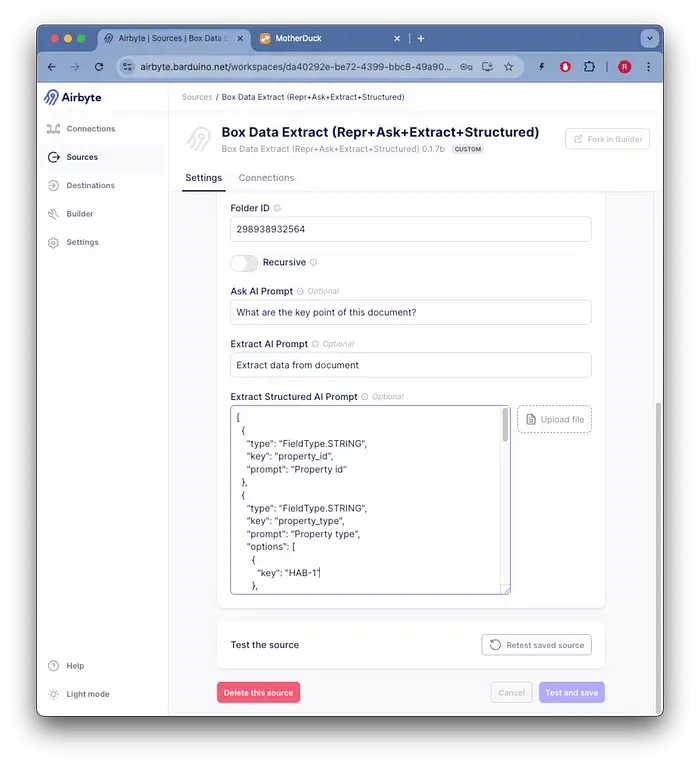Click the red shield extension icon
This screenshot has height=765, width=700.
[565, 67]
